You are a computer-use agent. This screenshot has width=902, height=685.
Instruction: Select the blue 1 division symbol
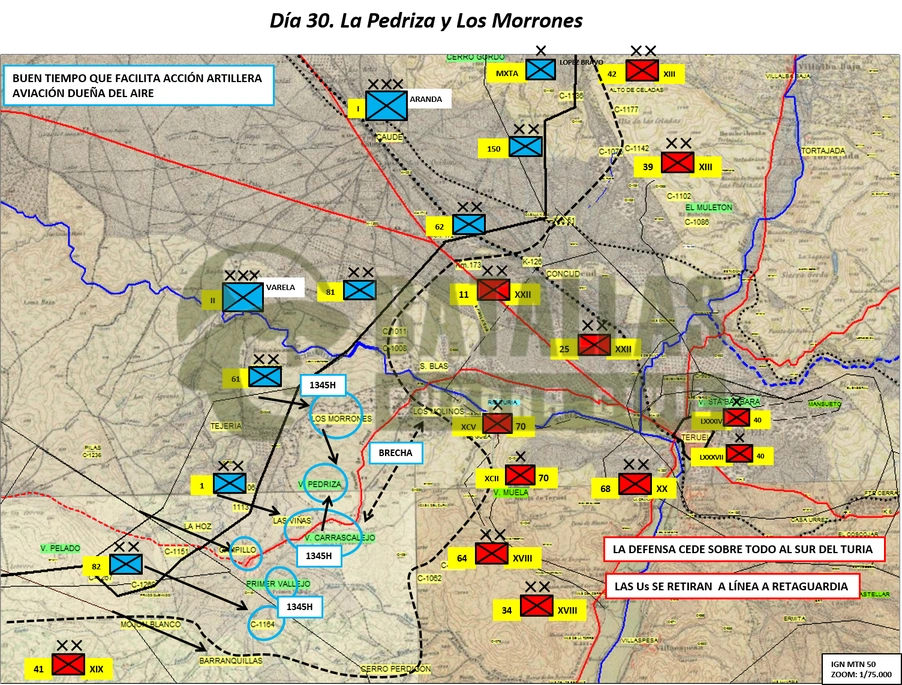230,483
